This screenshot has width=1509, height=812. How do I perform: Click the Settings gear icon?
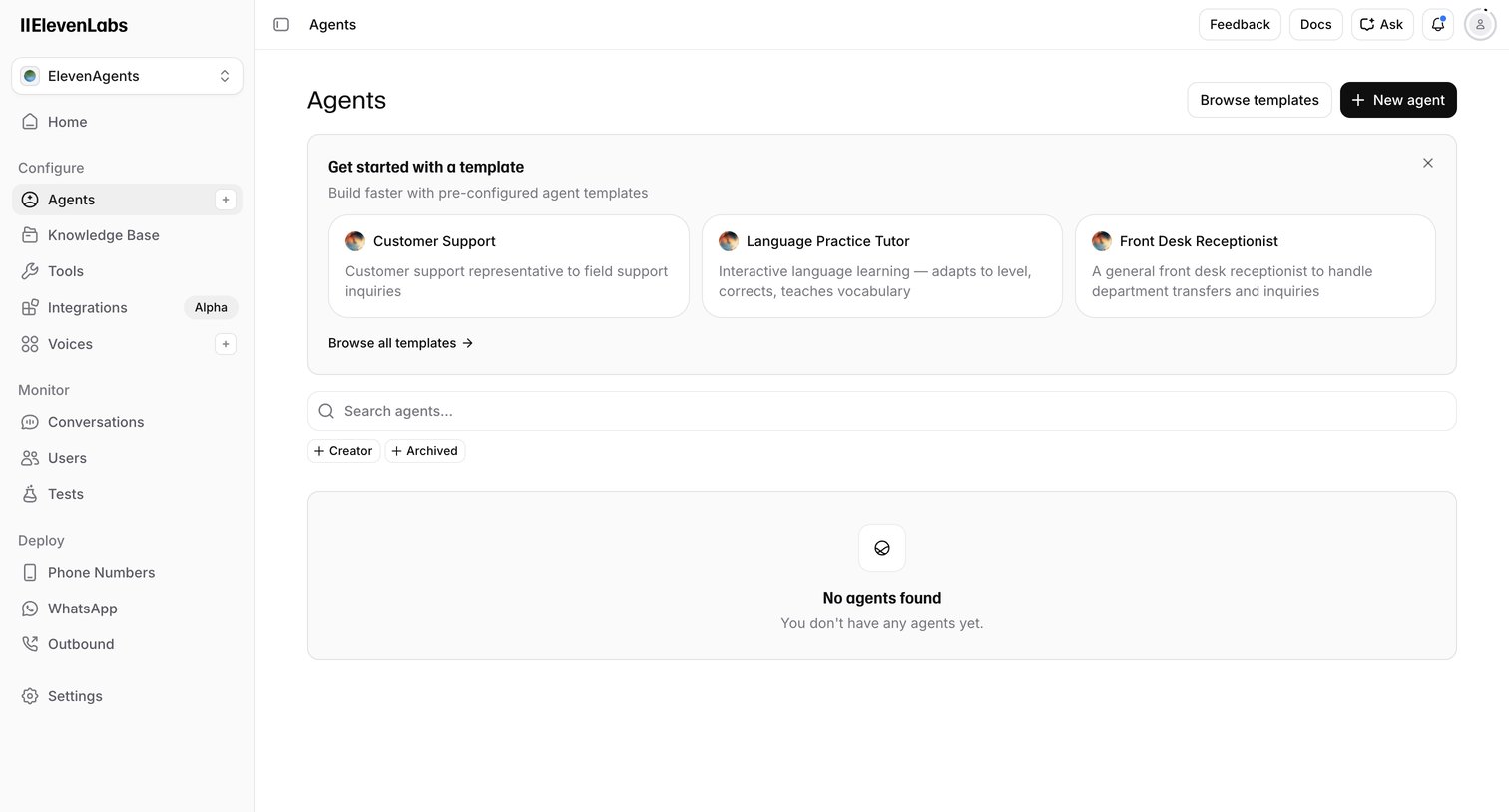pyautogui.click(x=30, y=696)
